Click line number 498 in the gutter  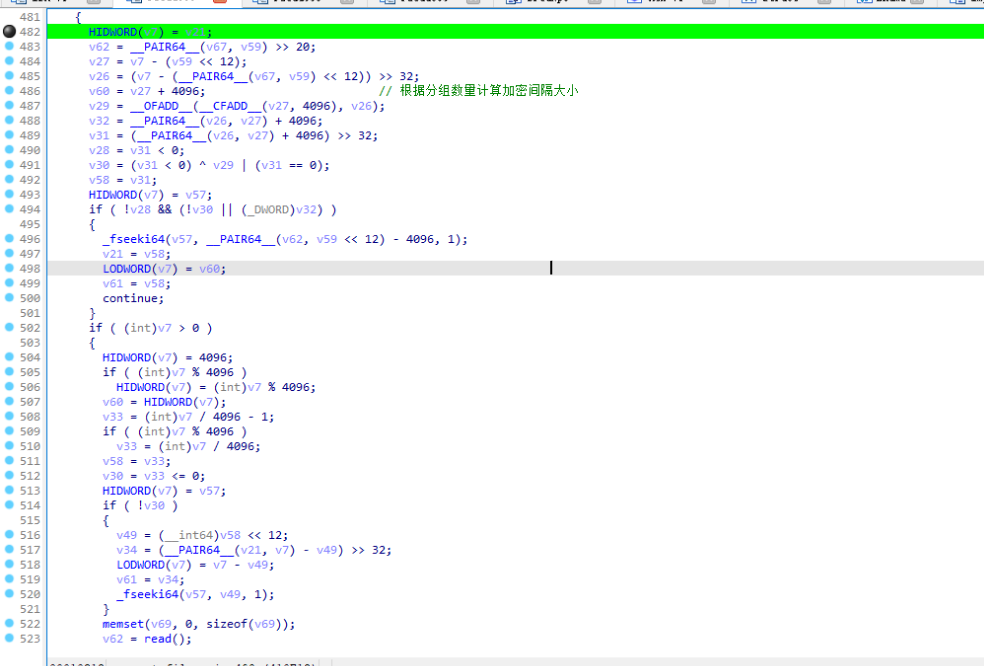coord(30,269)
